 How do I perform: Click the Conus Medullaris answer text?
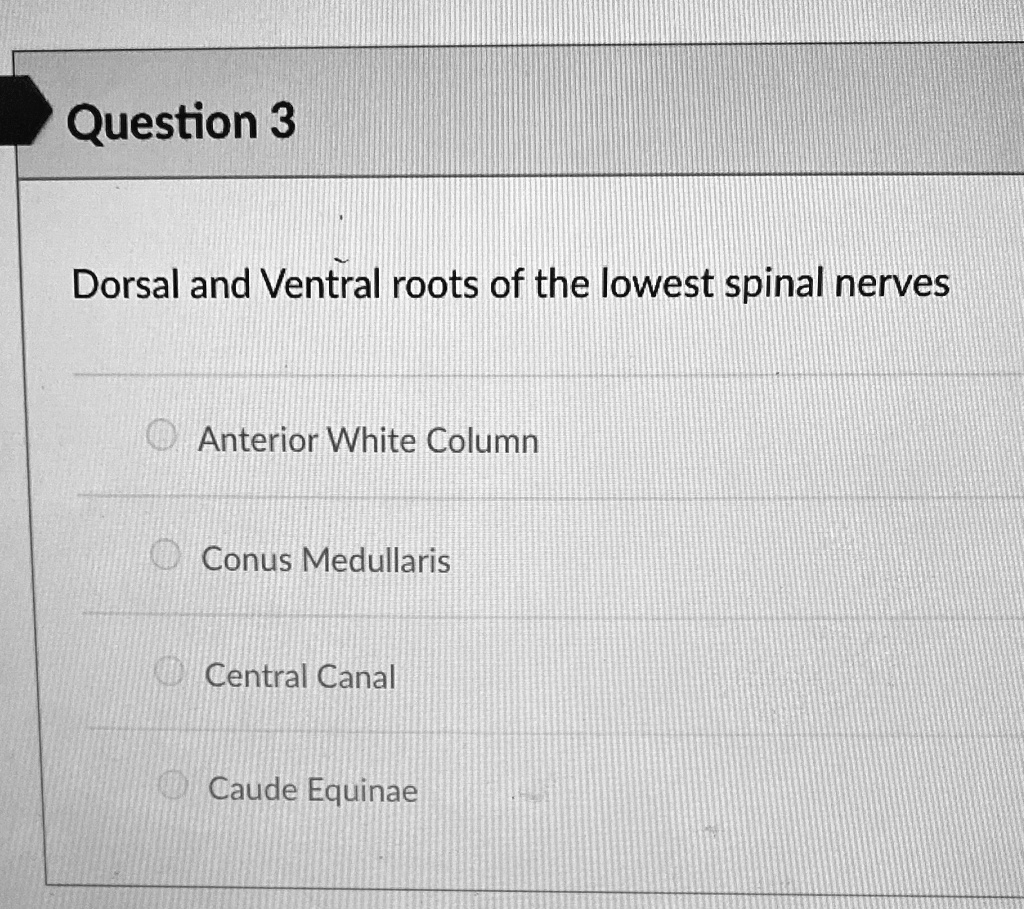[325, 560]
